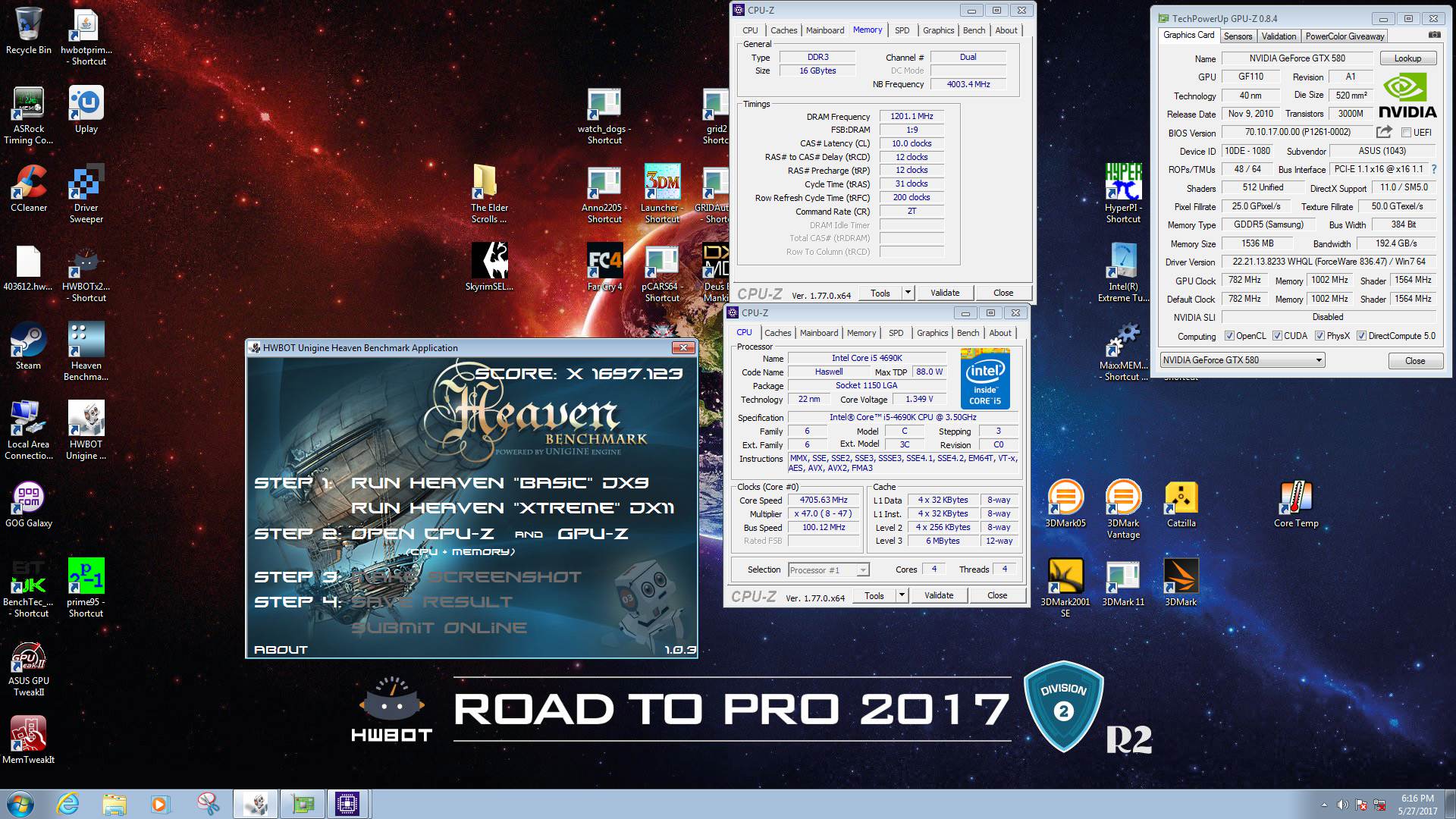Open Core Temp desktop icon

click(x=1296, y=504)
